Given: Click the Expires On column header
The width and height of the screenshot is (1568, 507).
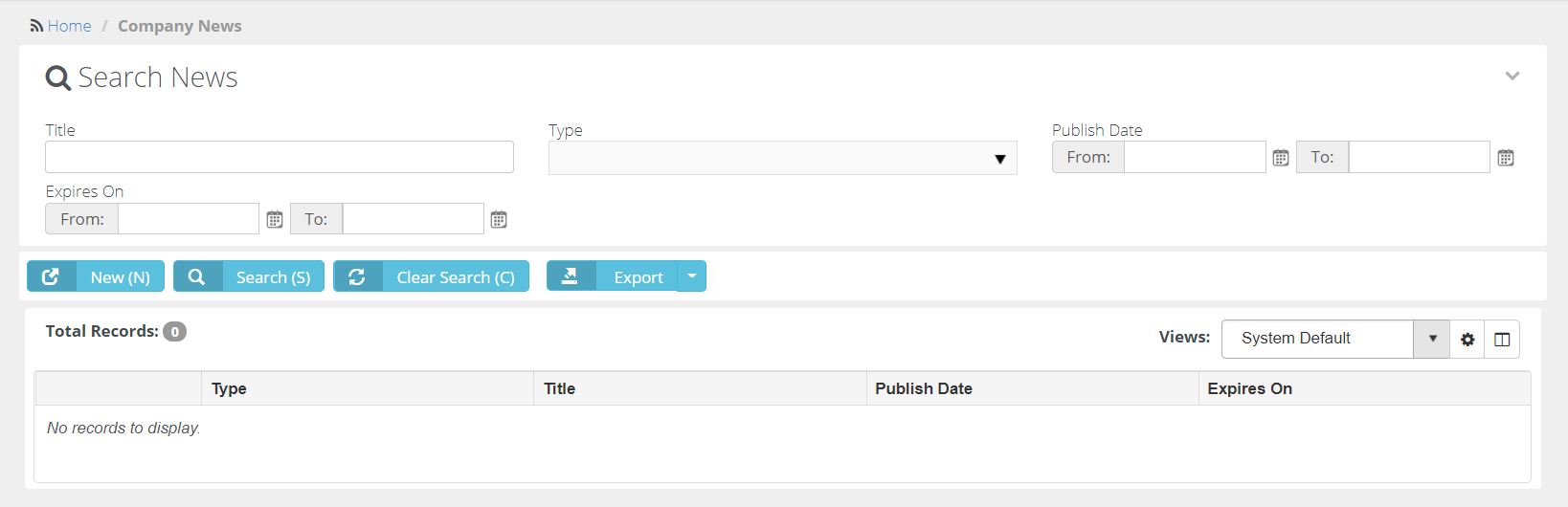Looking at the screenshot, I should point(1249,388).
